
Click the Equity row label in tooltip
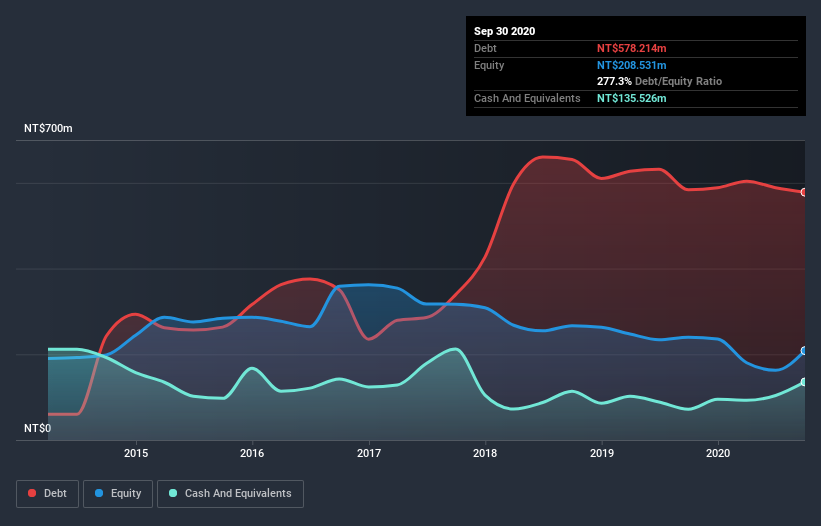489,65
